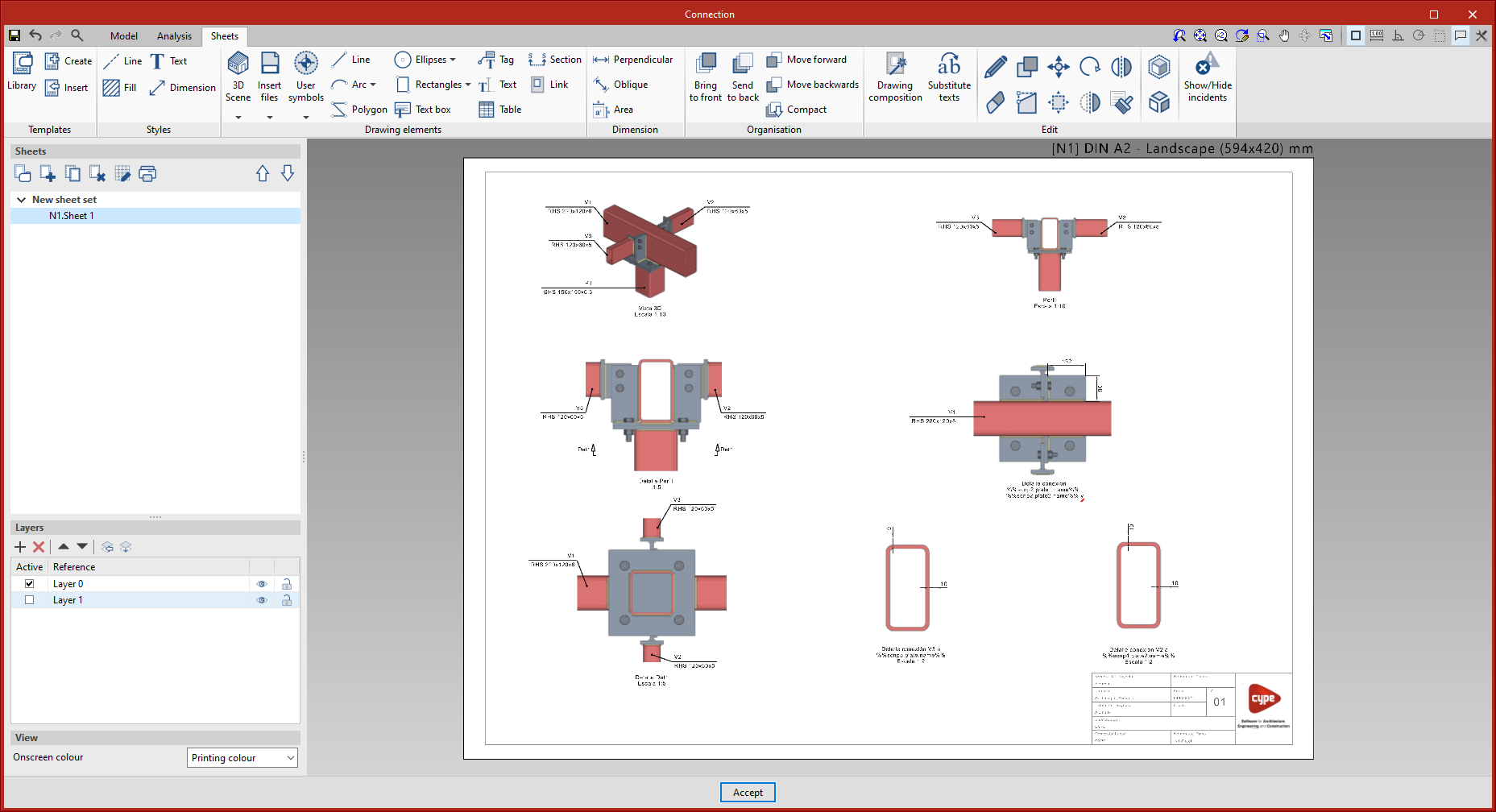Click the User symbols icon
Screen dimensions: 1496x812
click(x=305, y=64)
